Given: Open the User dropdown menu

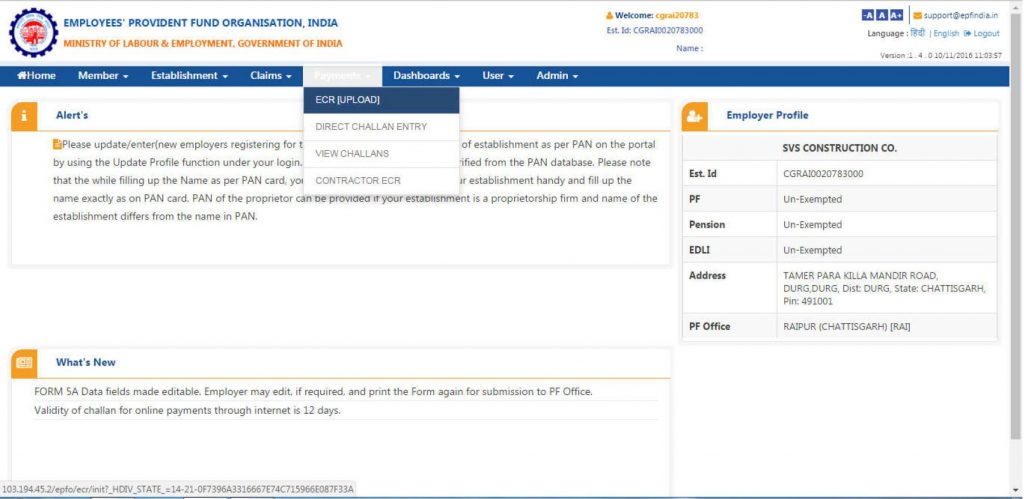Looking at the screenshot, I should tap(498, 76).
